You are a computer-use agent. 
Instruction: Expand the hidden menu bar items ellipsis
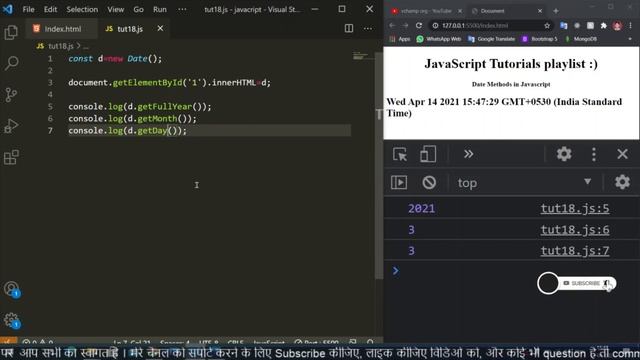pos(182,9)
